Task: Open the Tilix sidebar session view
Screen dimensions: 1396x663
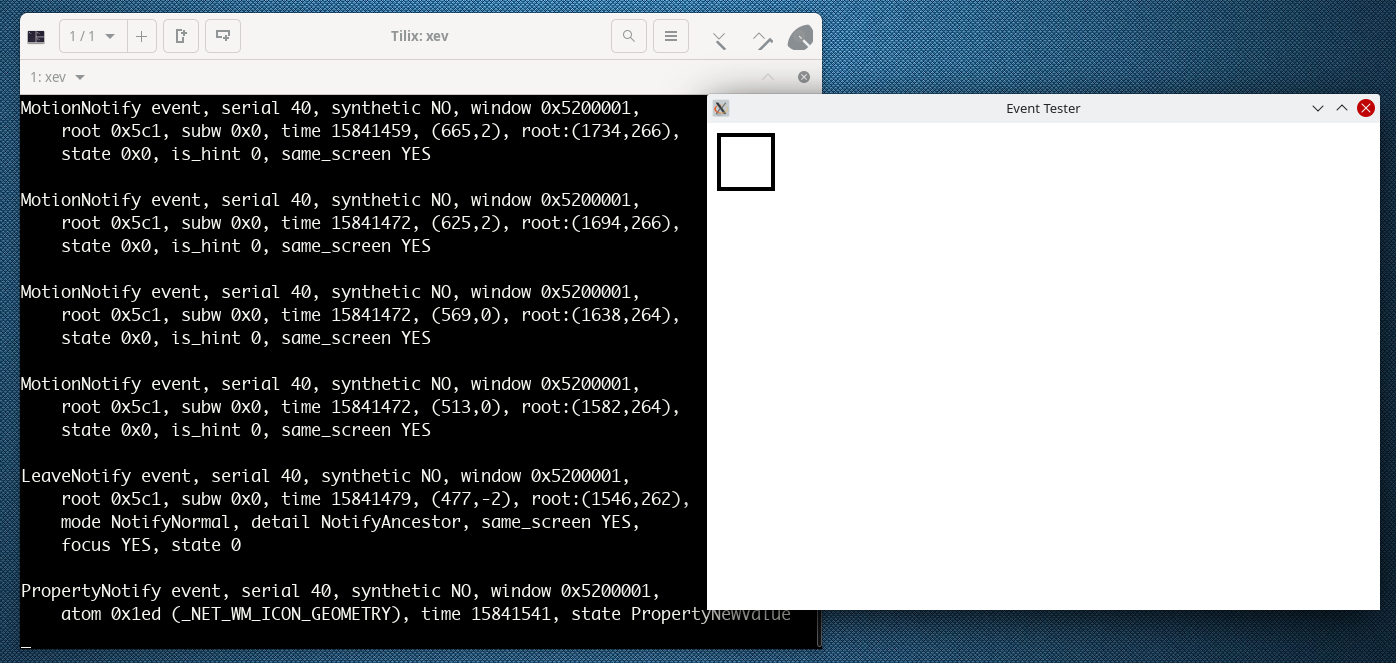Action: [x=36, y=37]
